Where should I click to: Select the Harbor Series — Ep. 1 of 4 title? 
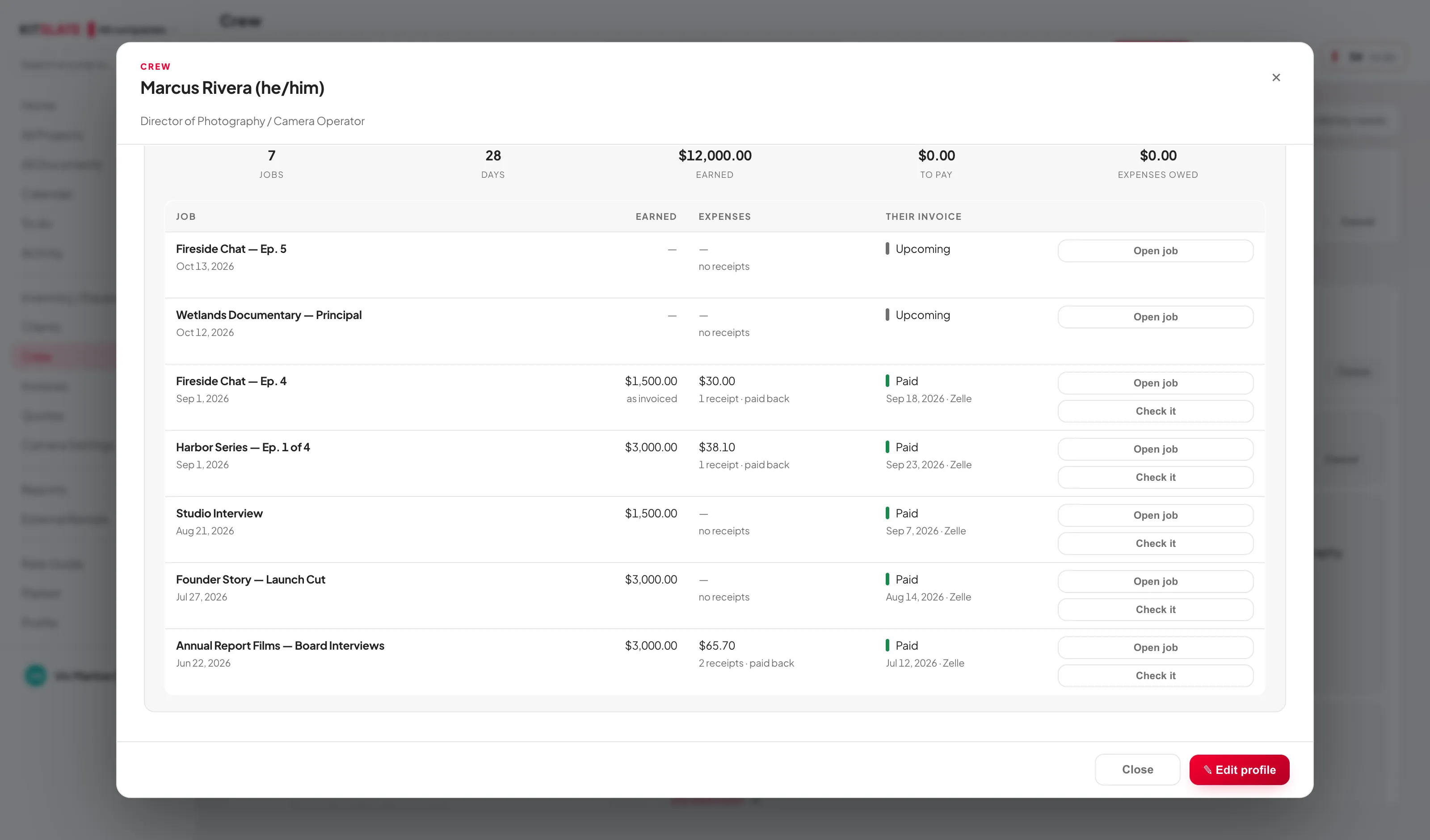(243, 447)
